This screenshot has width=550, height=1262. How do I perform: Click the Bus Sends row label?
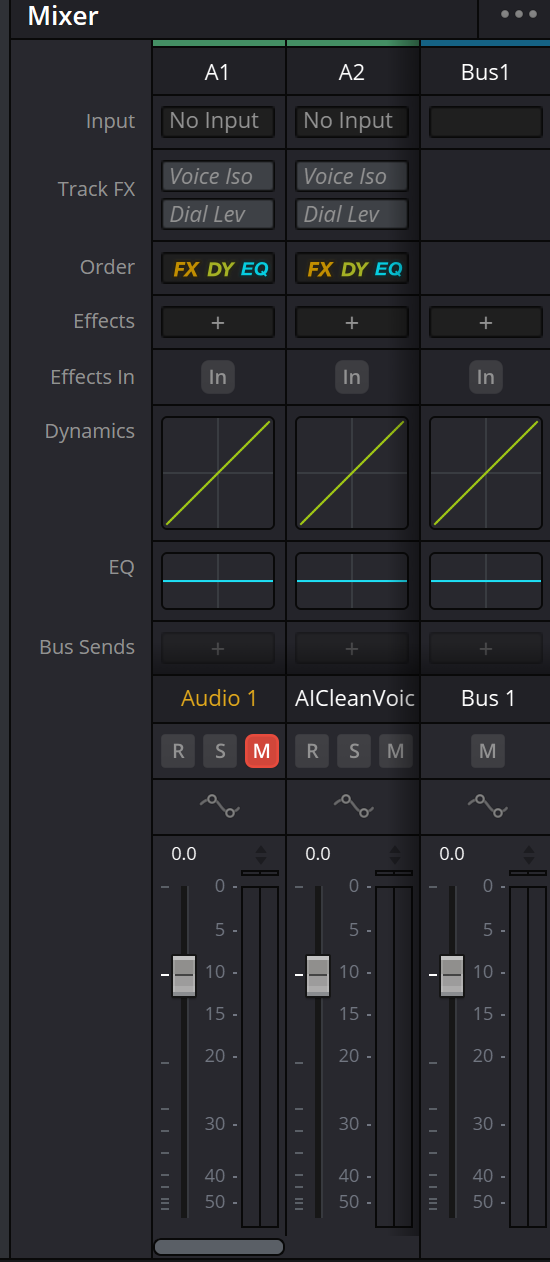tap(87, 647)
